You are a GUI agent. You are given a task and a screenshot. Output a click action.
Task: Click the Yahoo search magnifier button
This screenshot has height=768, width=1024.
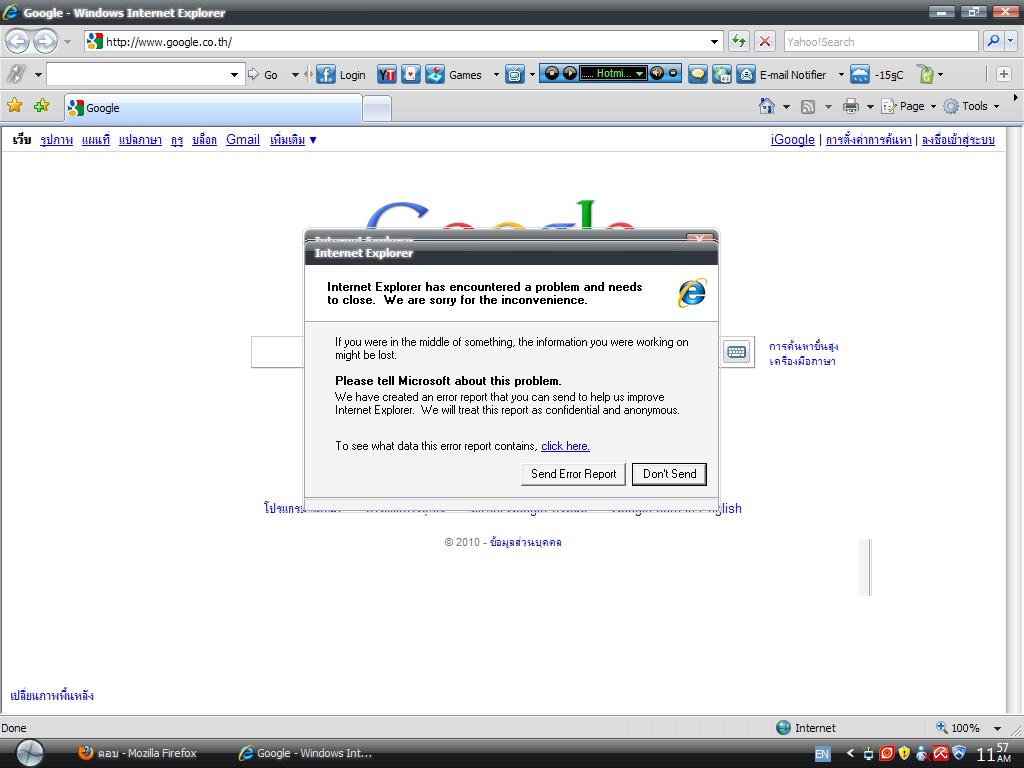click(x=993, y=41)
